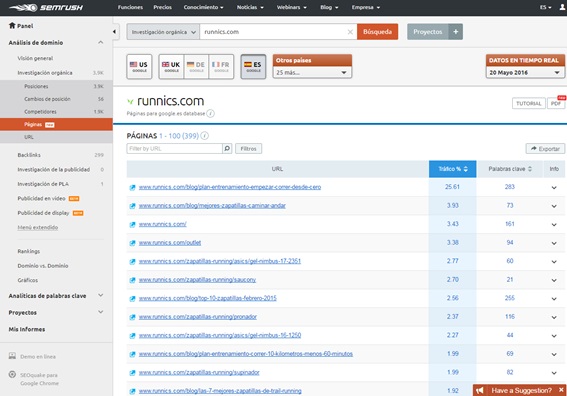Select the UK Google database
Viewport: 567px width, 396px height.
click(171, 66)
